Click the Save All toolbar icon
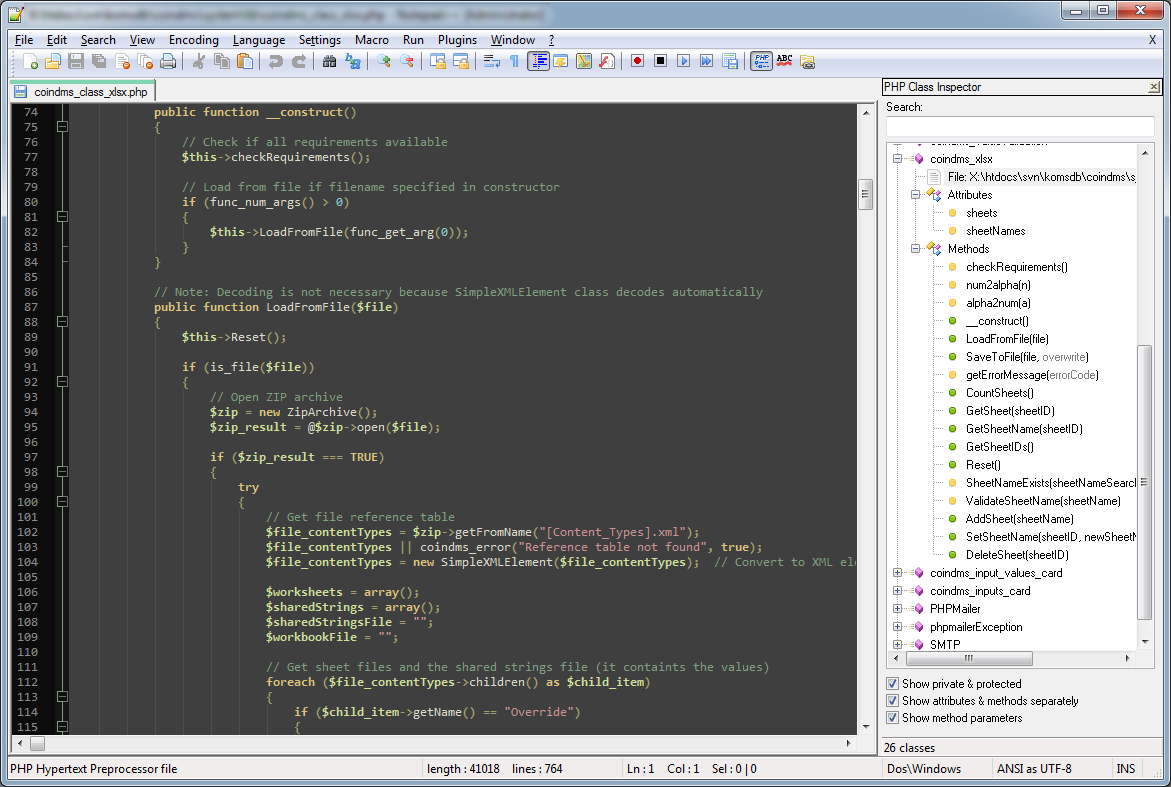 click(99, 62)
